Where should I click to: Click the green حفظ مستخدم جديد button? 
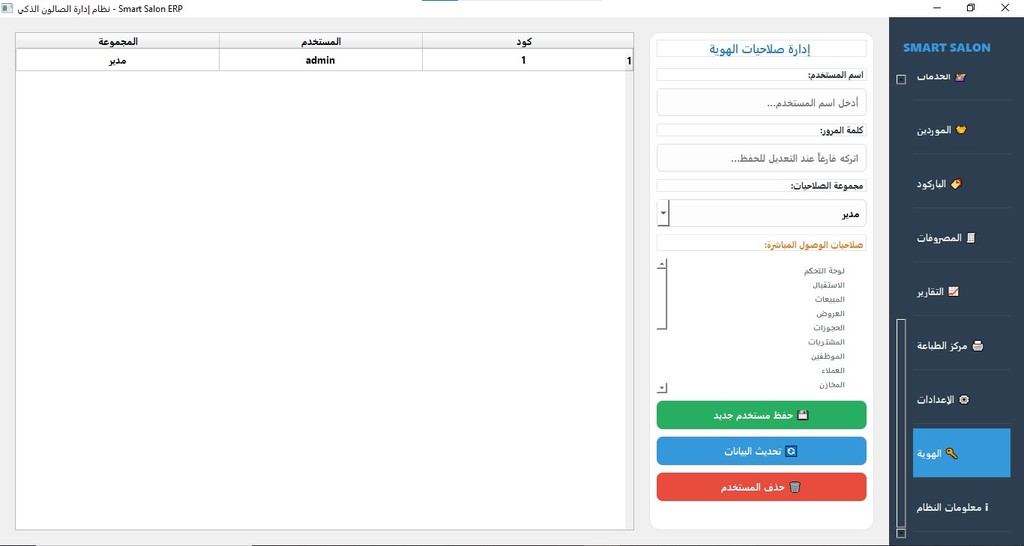(x=761, y=415)
